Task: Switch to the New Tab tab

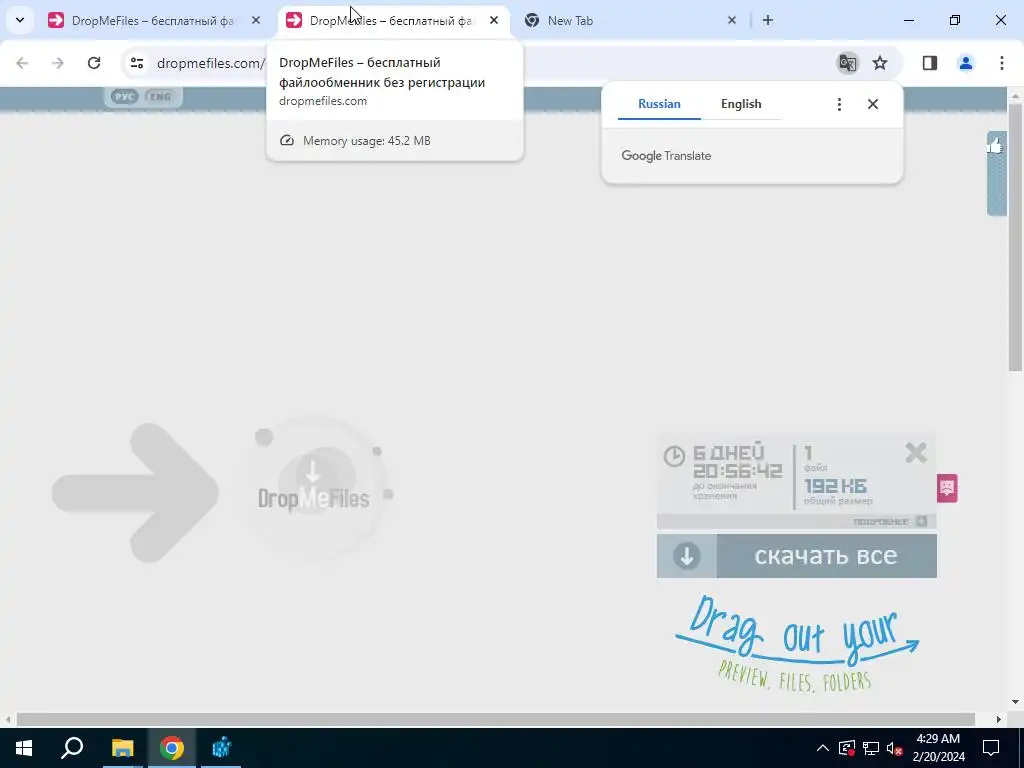Action: [x=632, y=20]
